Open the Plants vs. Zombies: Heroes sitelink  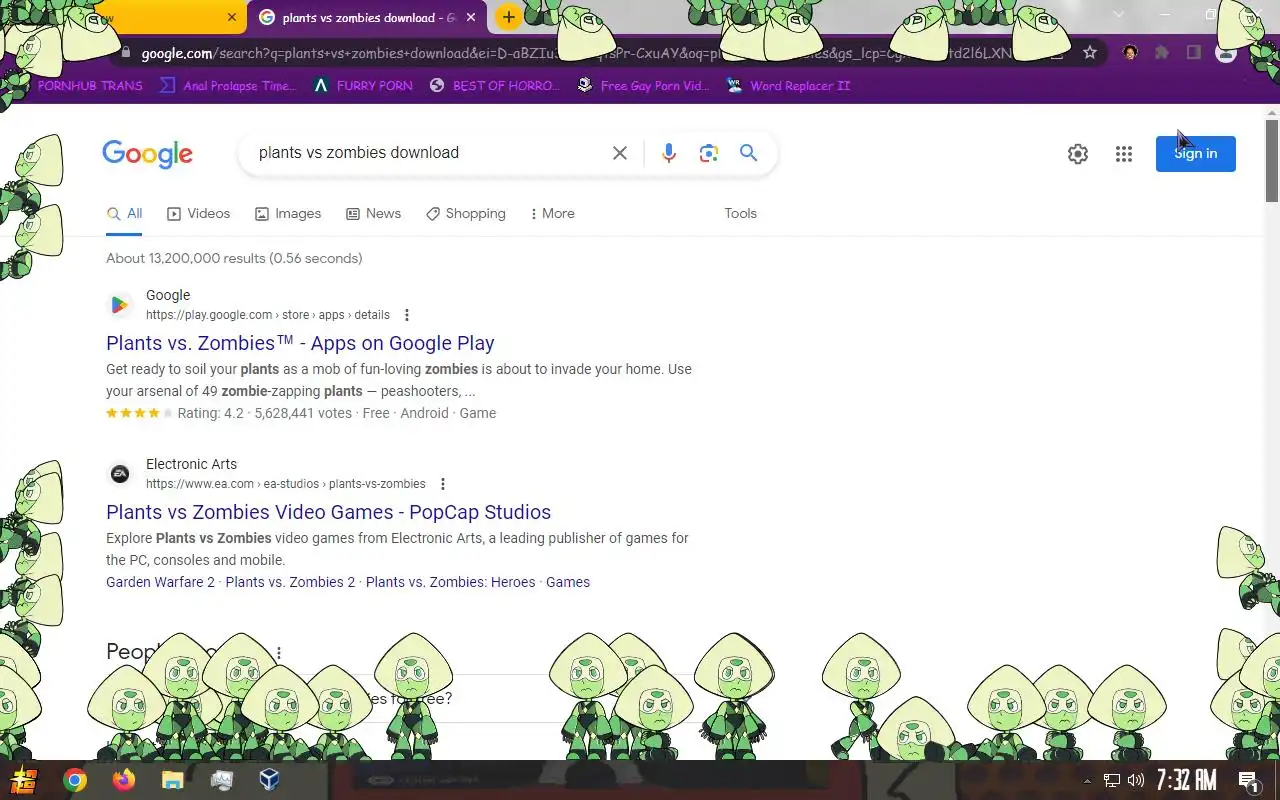[450, 582]
